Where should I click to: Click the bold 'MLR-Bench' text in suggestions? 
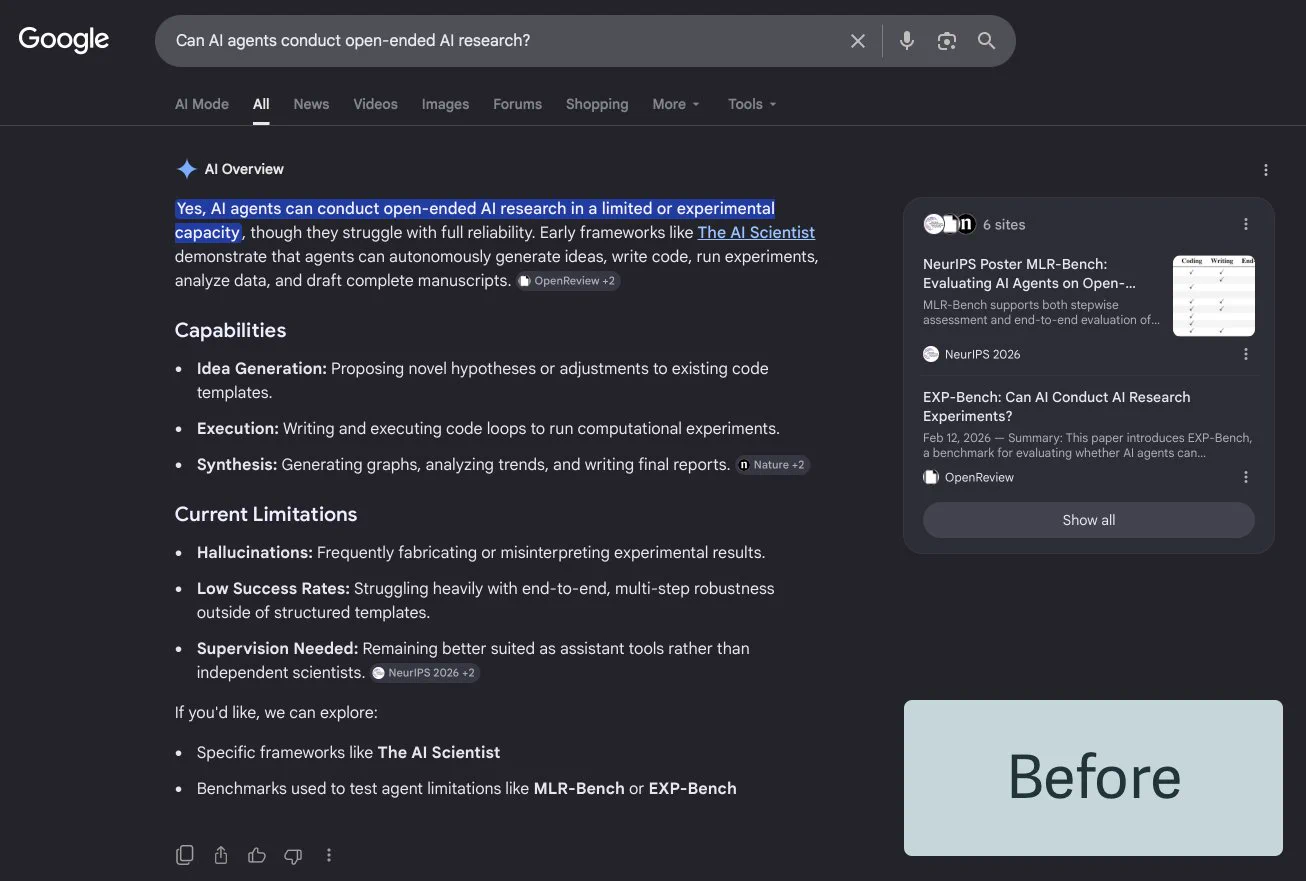coord(579,788)
